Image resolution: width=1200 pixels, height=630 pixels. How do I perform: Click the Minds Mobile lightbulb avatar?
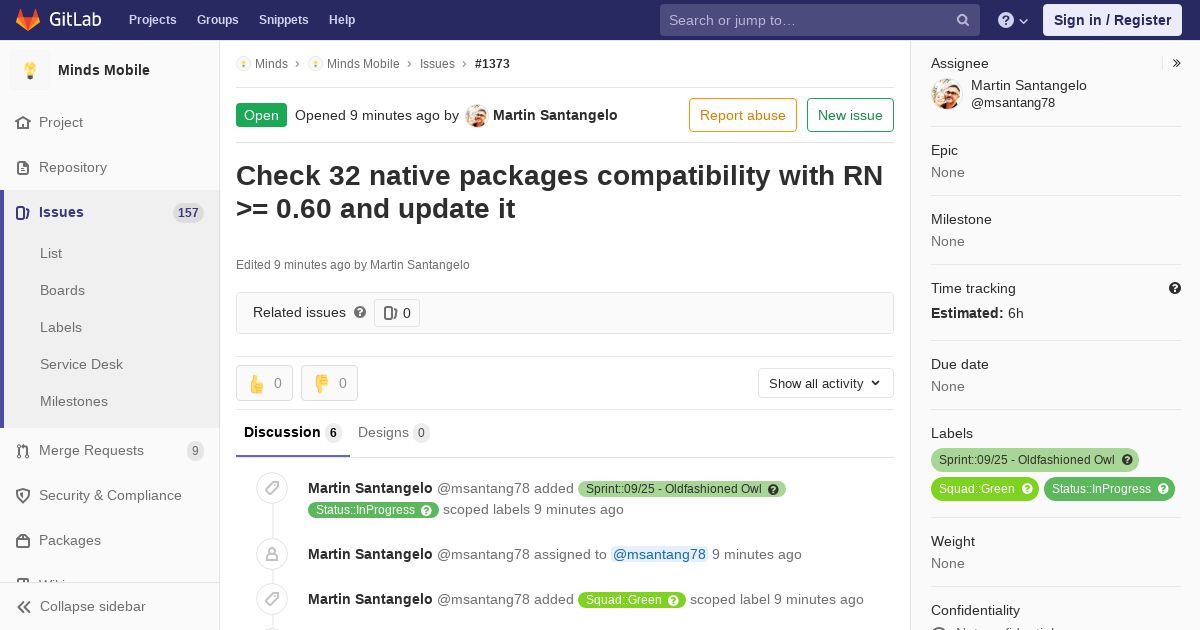[x=30, y=70]
